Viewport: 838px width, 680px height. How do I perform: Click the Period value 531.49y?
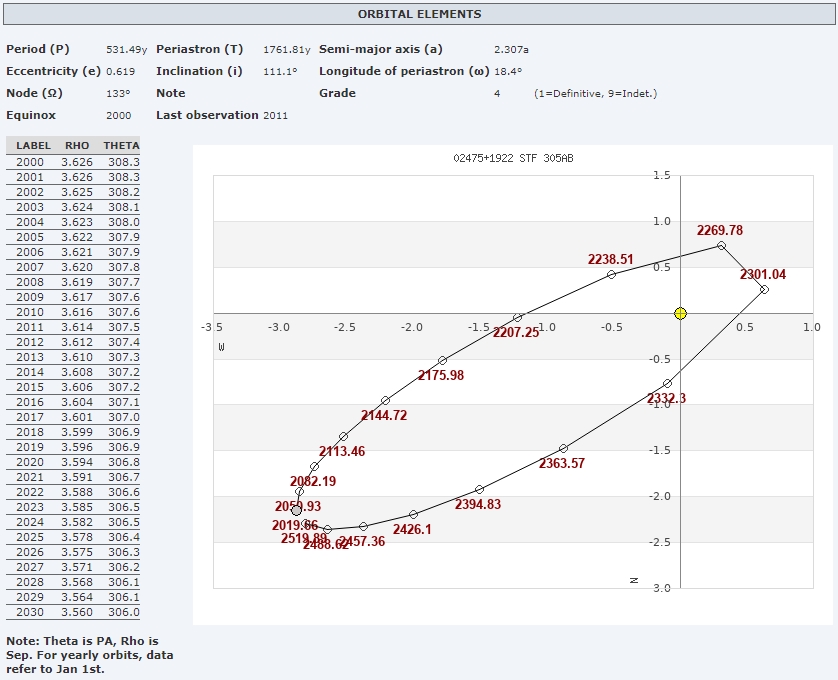[x=127, y=49]
